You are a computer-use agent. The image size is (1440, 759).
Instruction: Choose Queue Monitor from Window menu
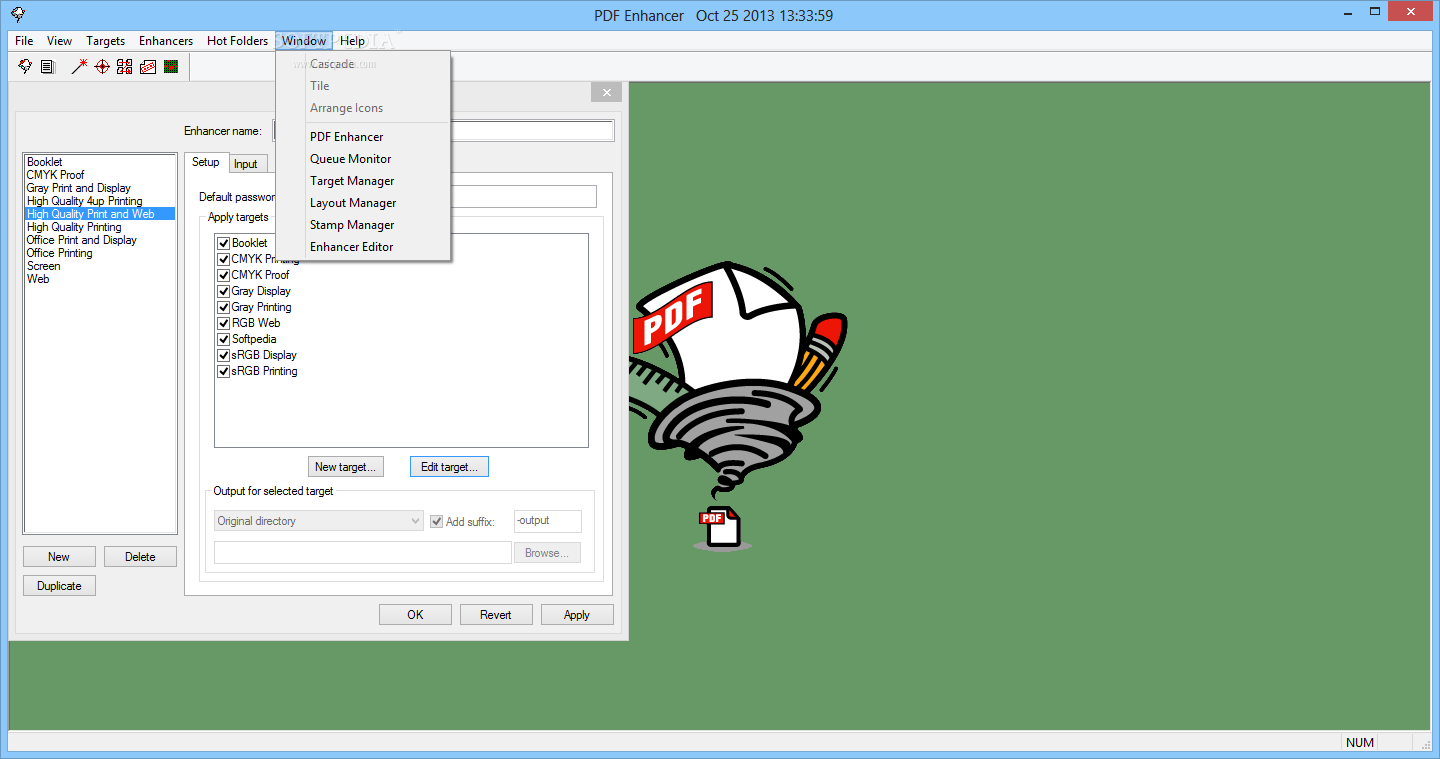[x=364, y=159]
